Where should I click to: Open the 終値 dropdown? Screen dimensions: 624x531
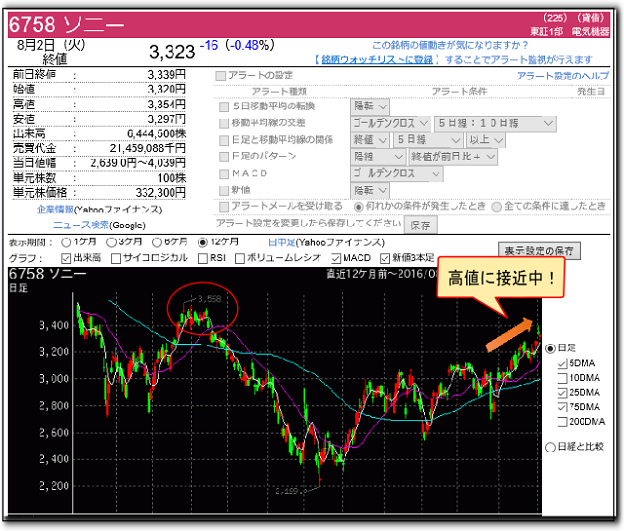coord(370,140)
